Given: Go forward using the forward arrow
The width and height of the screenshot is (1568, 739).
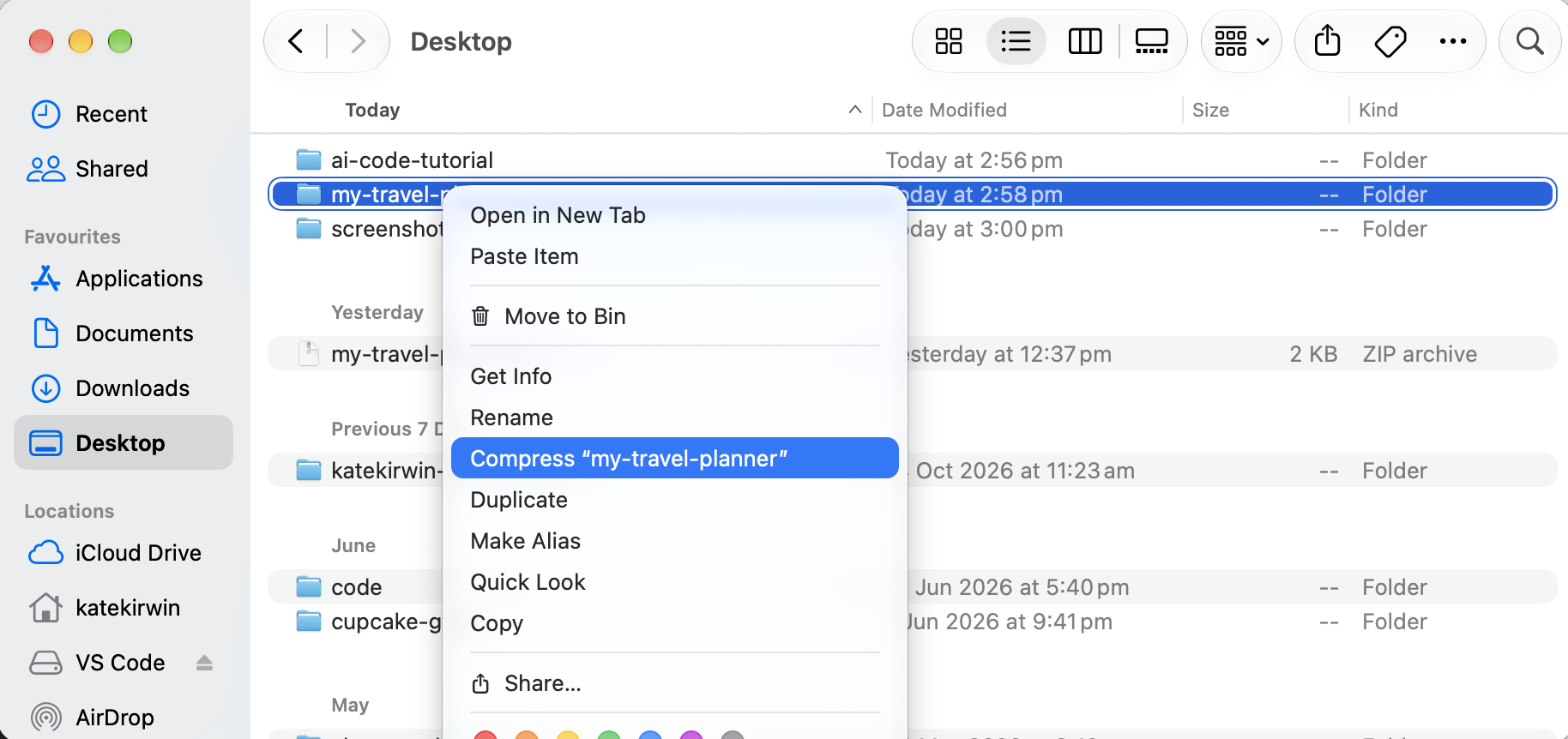Looking at the screenshot, I should pos(358,41).
